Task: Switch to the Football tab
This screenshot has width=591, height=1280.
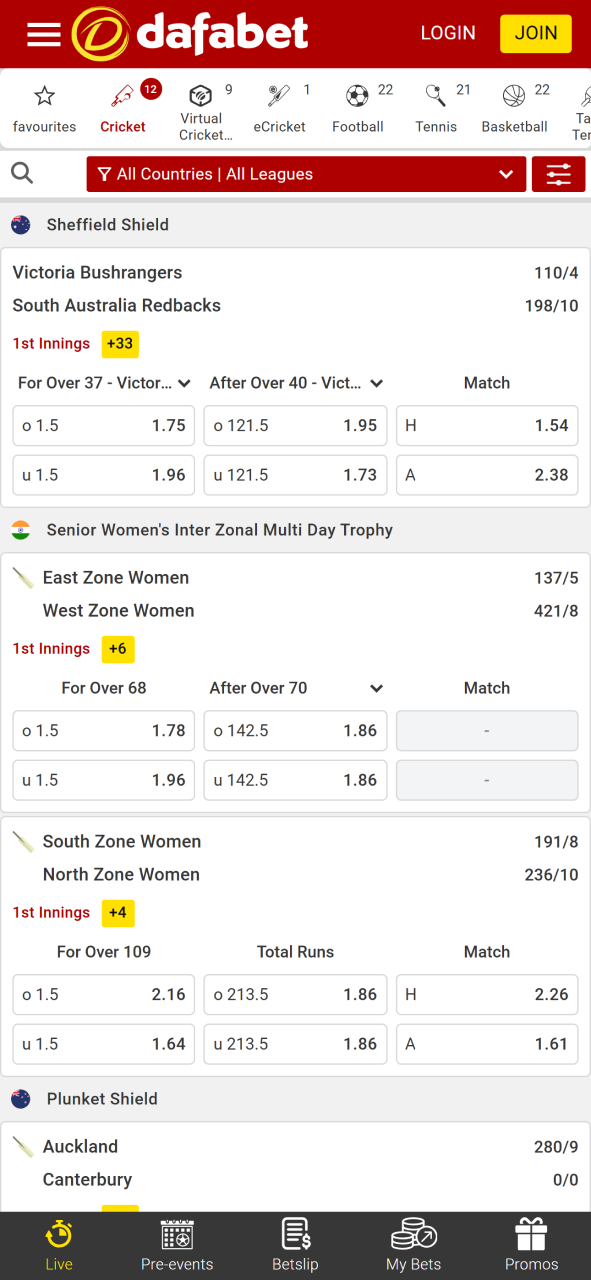Action: click(358, 107)
